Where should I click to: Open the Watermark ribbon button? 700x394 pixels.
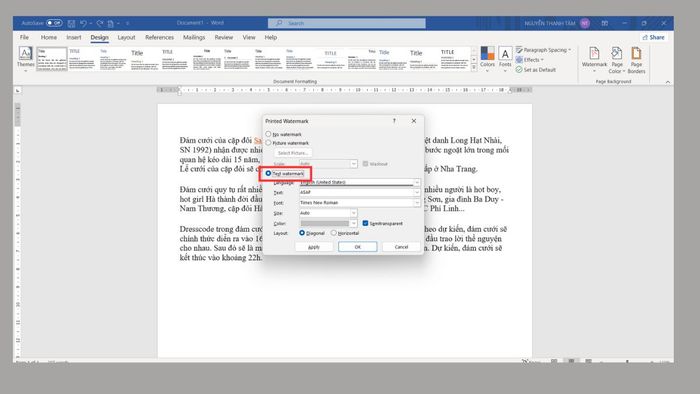[x=594, y=59]
